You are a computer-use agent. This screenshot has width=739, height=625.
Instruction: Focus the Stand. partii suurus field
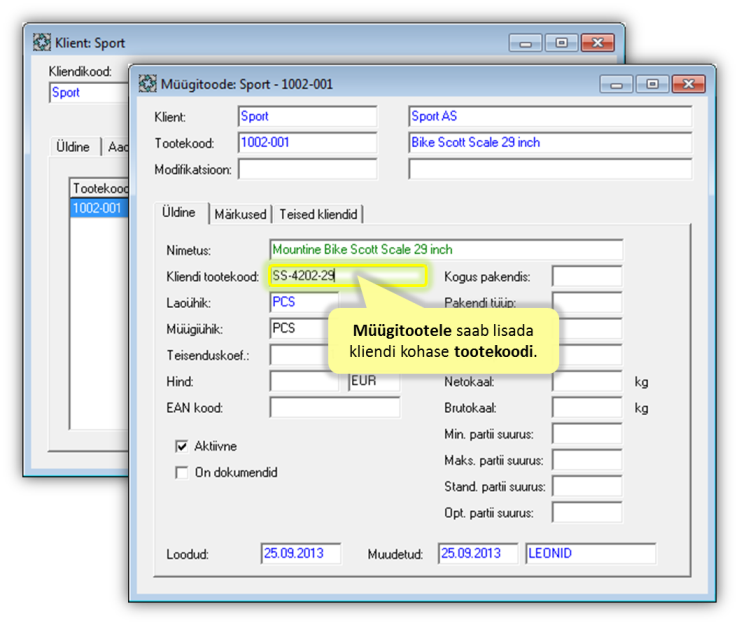tap(587, 486)
